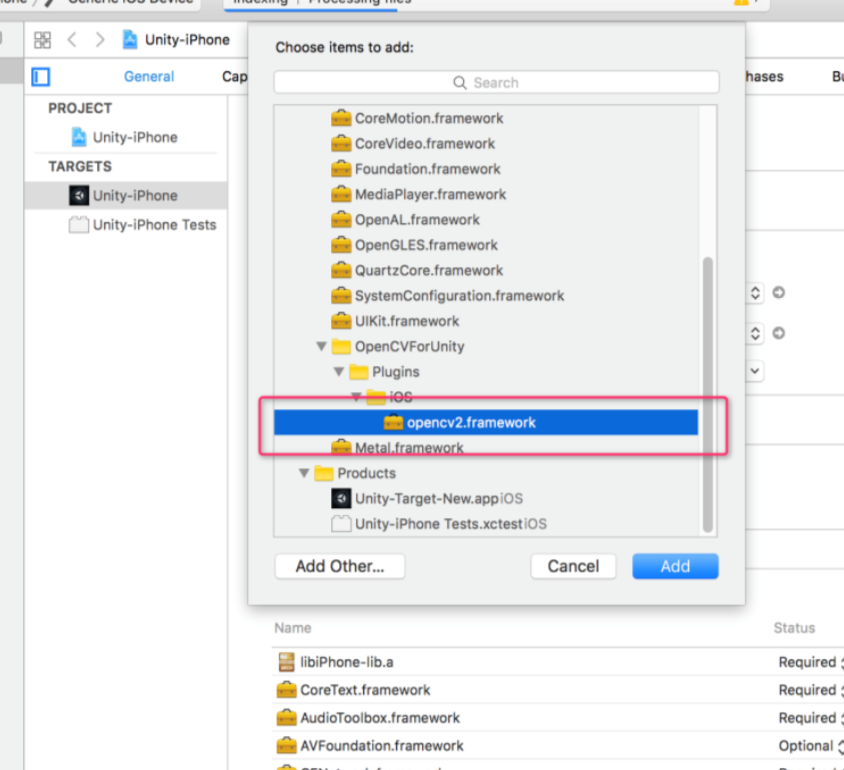844x770 pixels.
Task: Click the lower stepper arrows right of dialog
Action: [755, 334]
